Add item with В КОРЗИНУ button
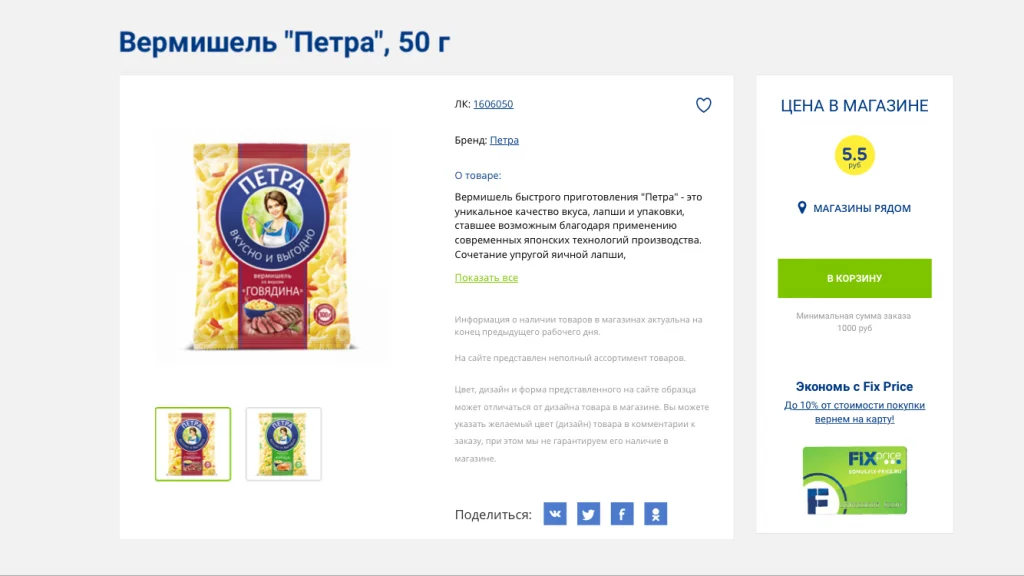Screen dimensions: 1024x576 (x=854, y=278)
